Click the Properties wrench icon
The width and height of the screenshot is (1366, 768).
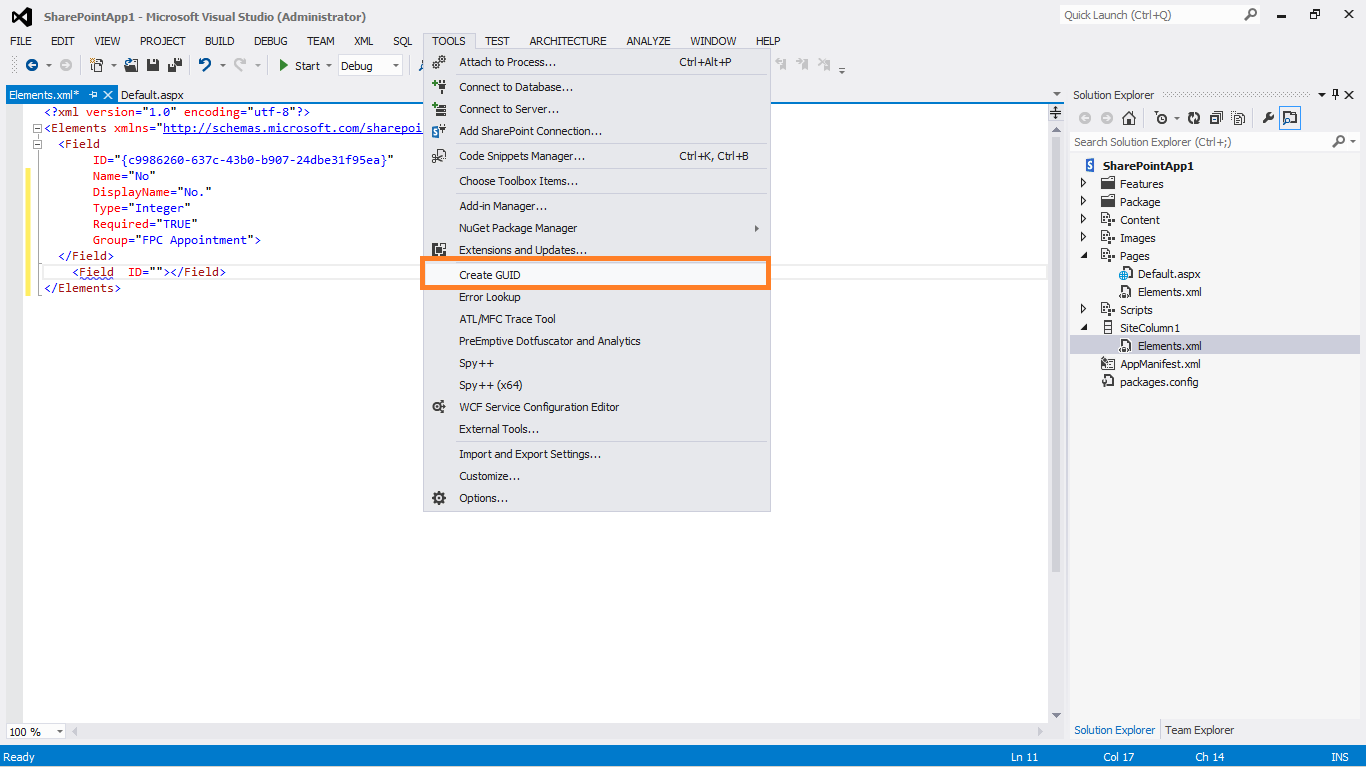point(1268,118)
